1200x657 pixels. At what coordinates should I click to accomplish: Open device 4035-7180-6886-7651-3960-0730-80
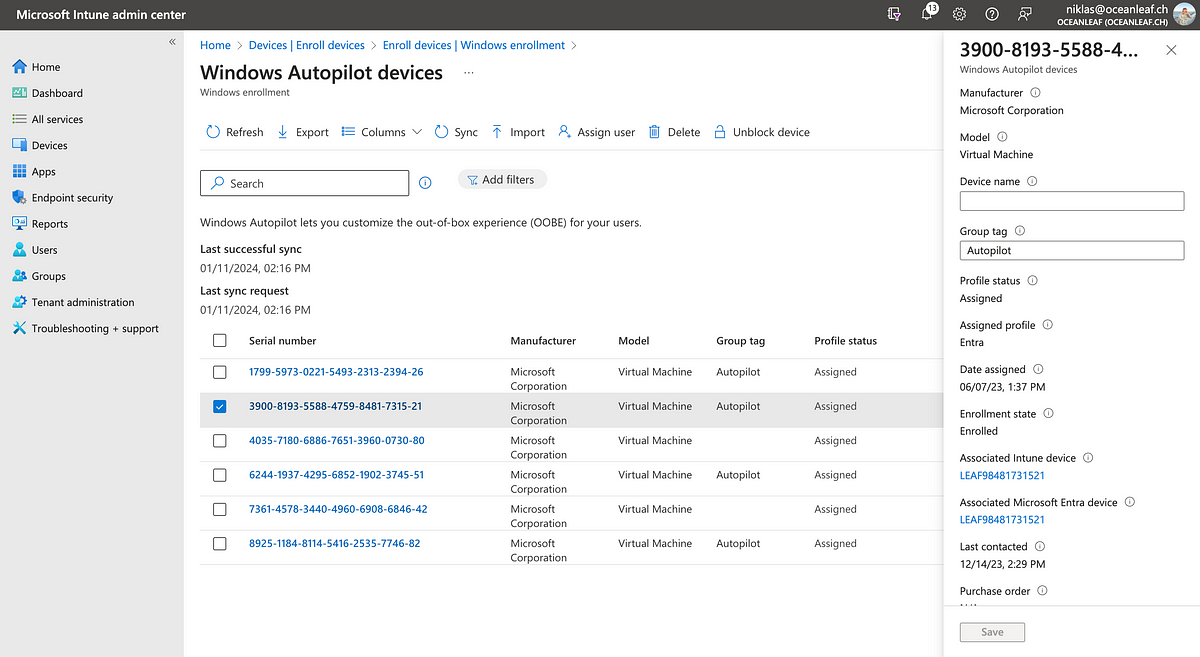pos(336,441)
